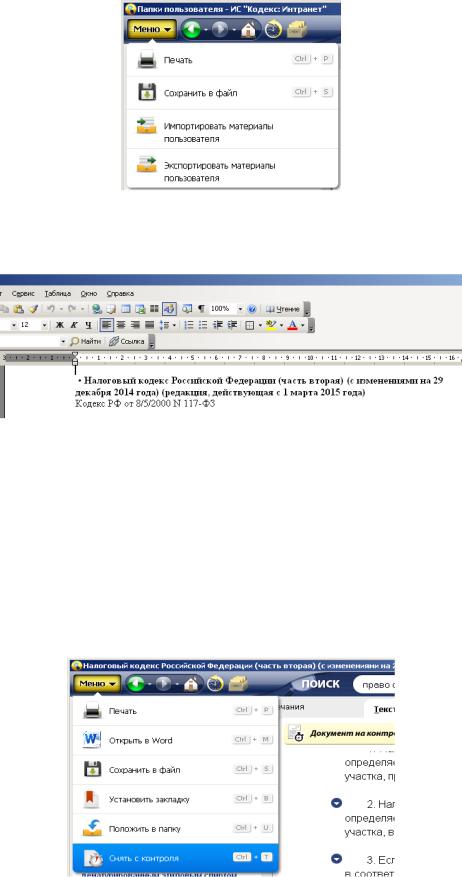Open the Highlight color dropdown arrow
Viewport: 462px width, 877px height.
point(281,325)
